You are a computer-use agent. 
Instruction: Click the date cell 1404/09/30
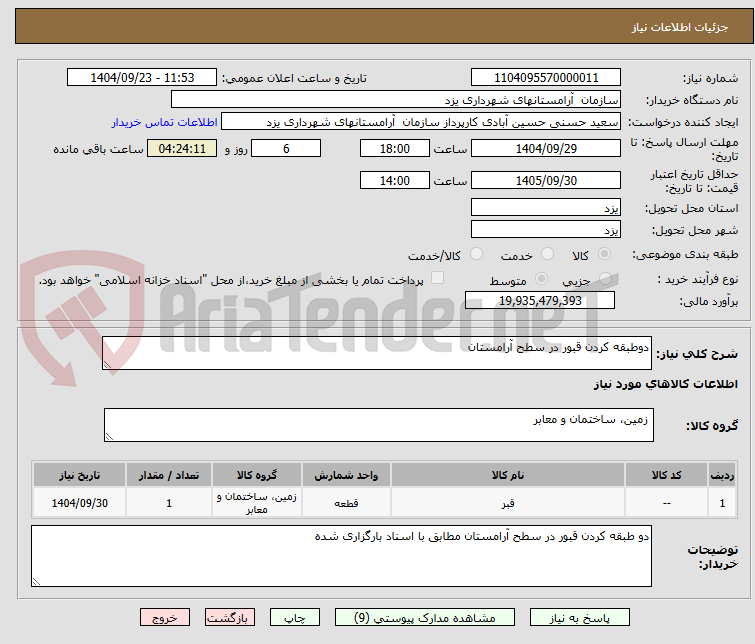[79, 503]
